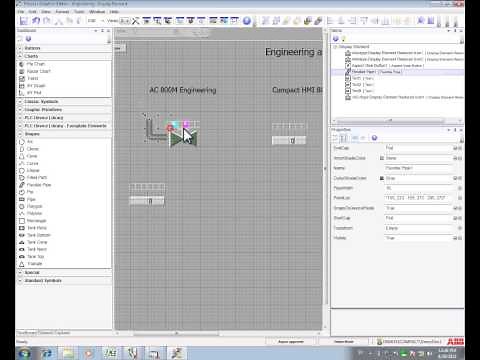This screenshot has width=480, height=360.
Task: Select the Pie shape tool
Action: 30,192
